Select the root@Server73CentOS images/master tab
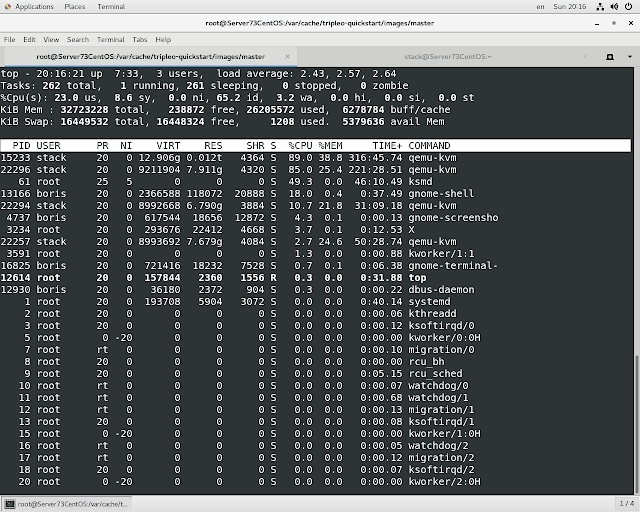 pos(151,57)
